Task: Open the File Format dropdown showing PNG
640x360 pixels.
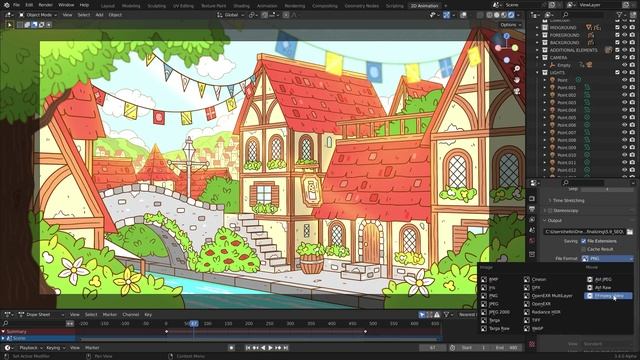Action: coord(607,258)
